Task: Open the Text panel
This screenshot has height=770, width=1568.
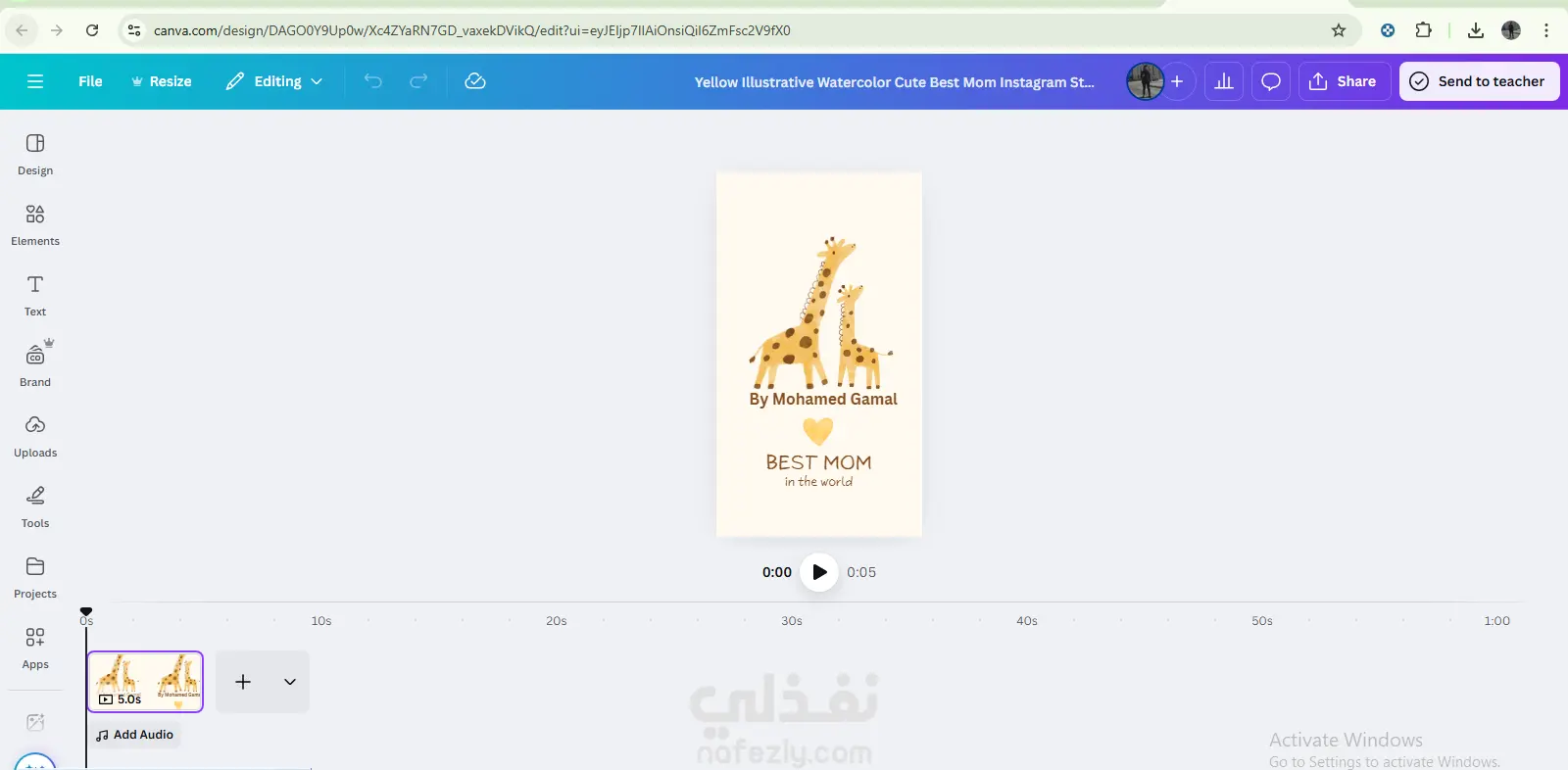Action: coord(35,295)
